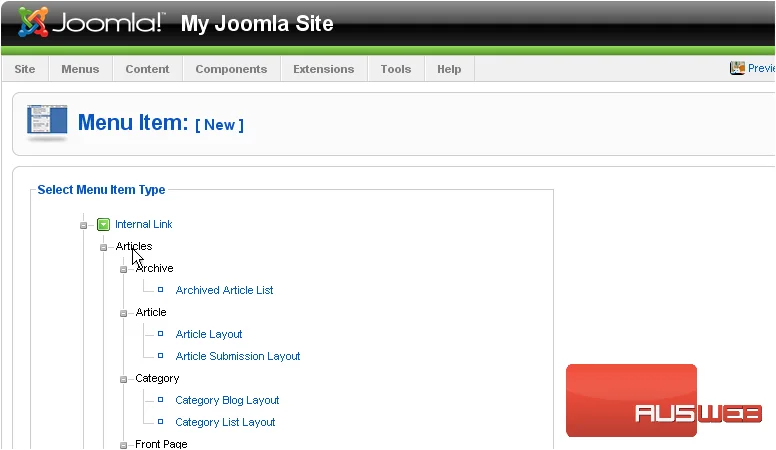Click bullet icon beside Article Layout
The height and width of the screenshot is (450, 776).
coord(160,334)
